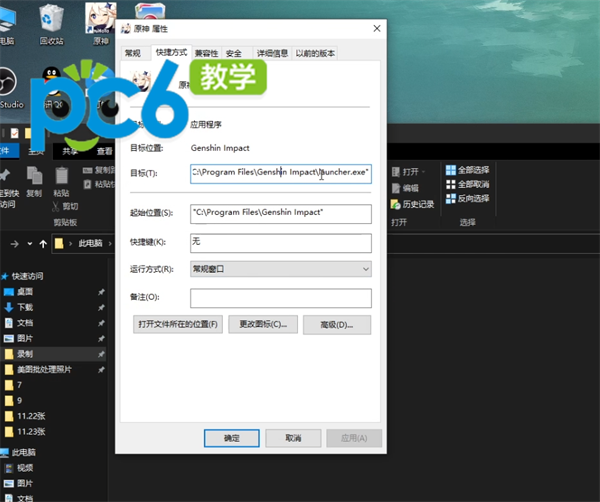Select 文档 in Explorer quick access

[x=25, y=323]
